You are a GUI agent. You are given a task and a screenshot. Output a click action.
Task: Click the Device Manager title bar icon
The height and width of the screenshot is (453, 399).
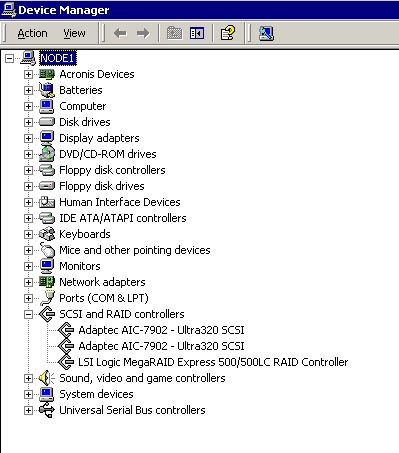pyautogui.click(x=8, y=10)
